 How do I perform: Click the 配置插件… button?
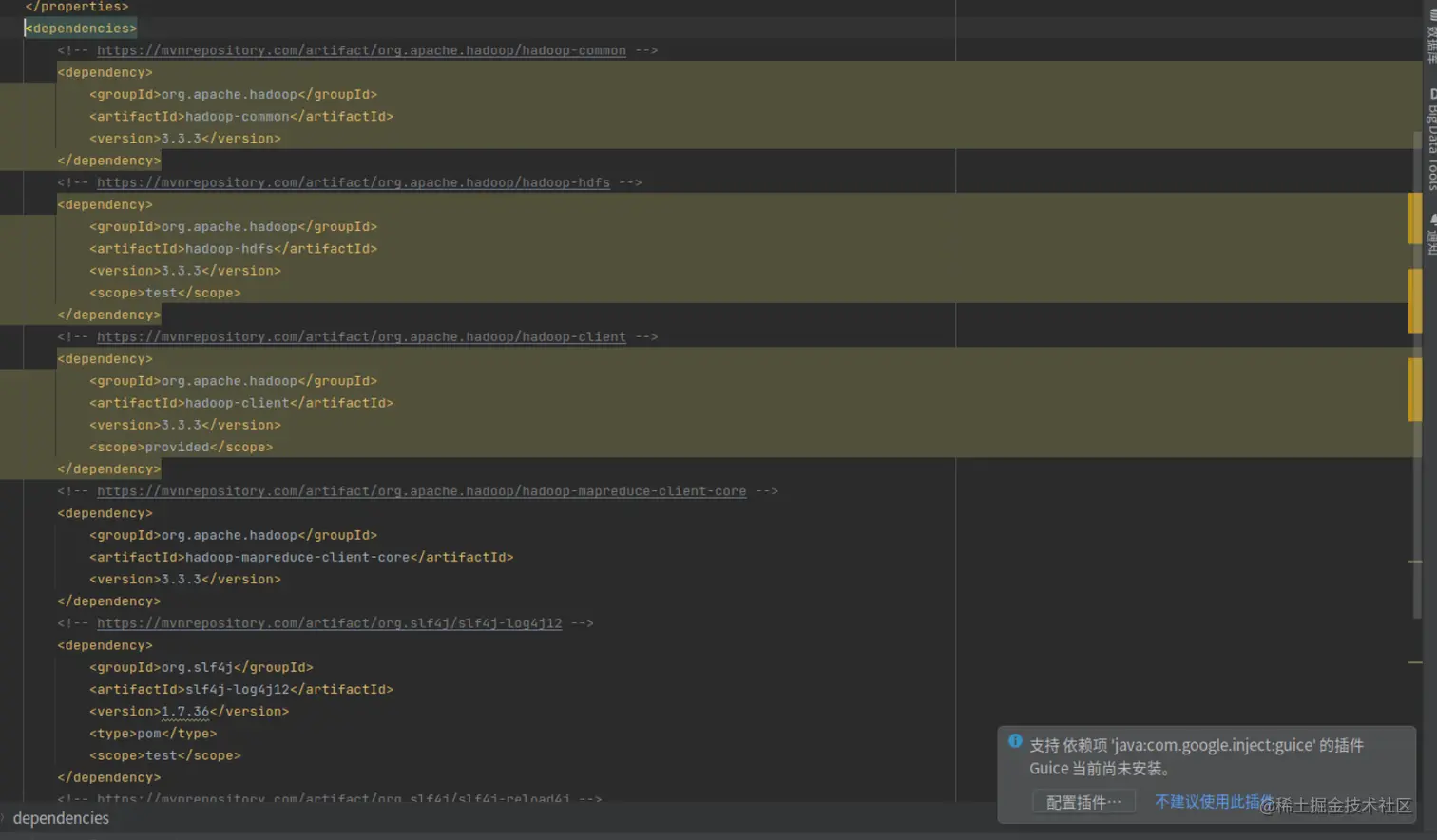(1083, 803)
